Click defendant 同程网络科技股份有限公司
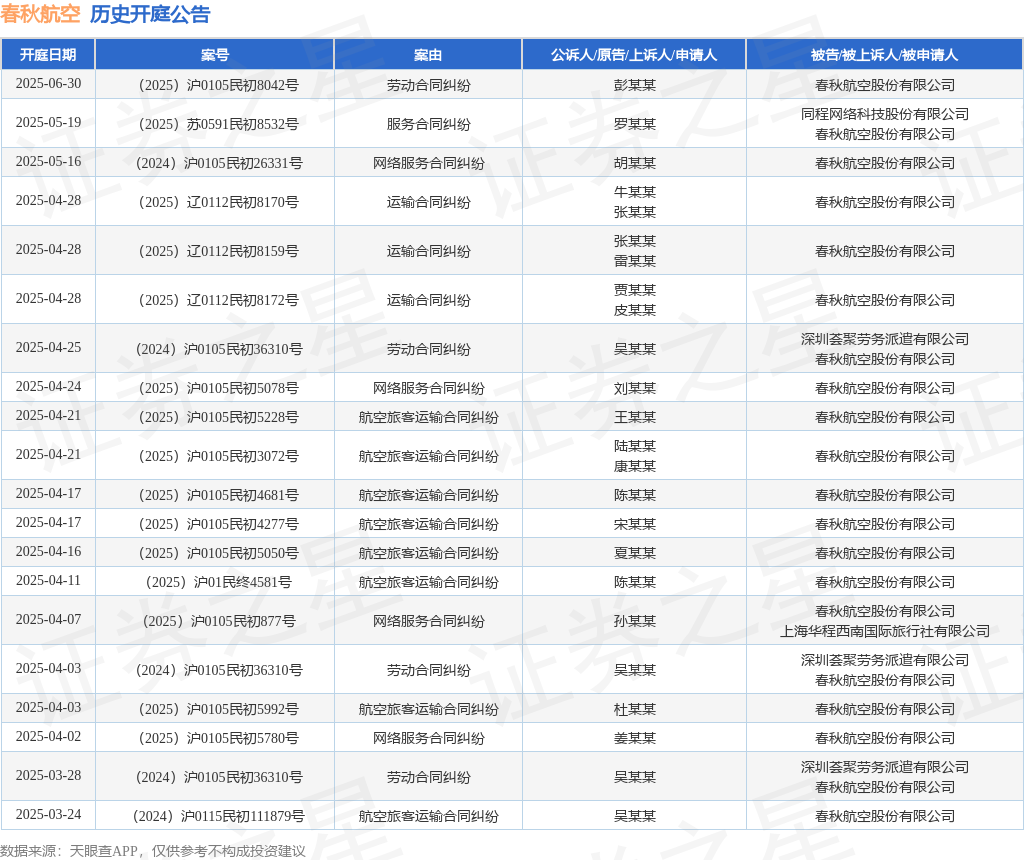1024x860 pixels. click(885, 114)
